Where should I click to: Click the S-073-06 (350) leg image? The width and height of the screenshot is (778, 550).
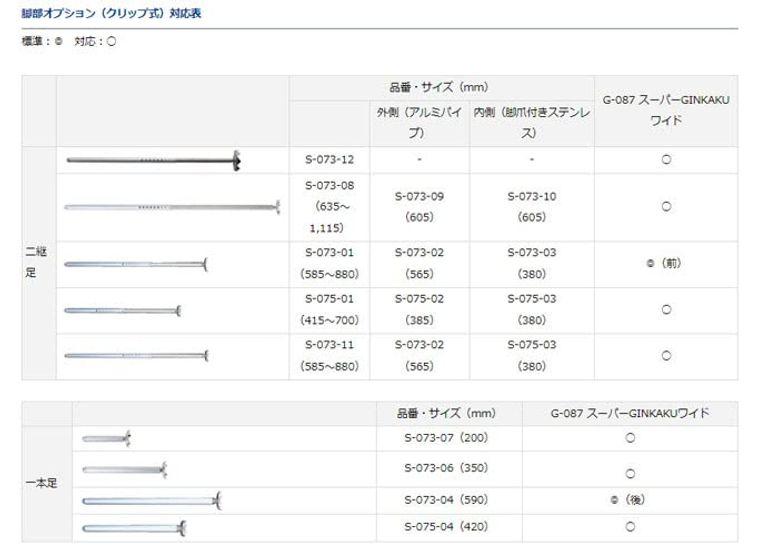124,469
